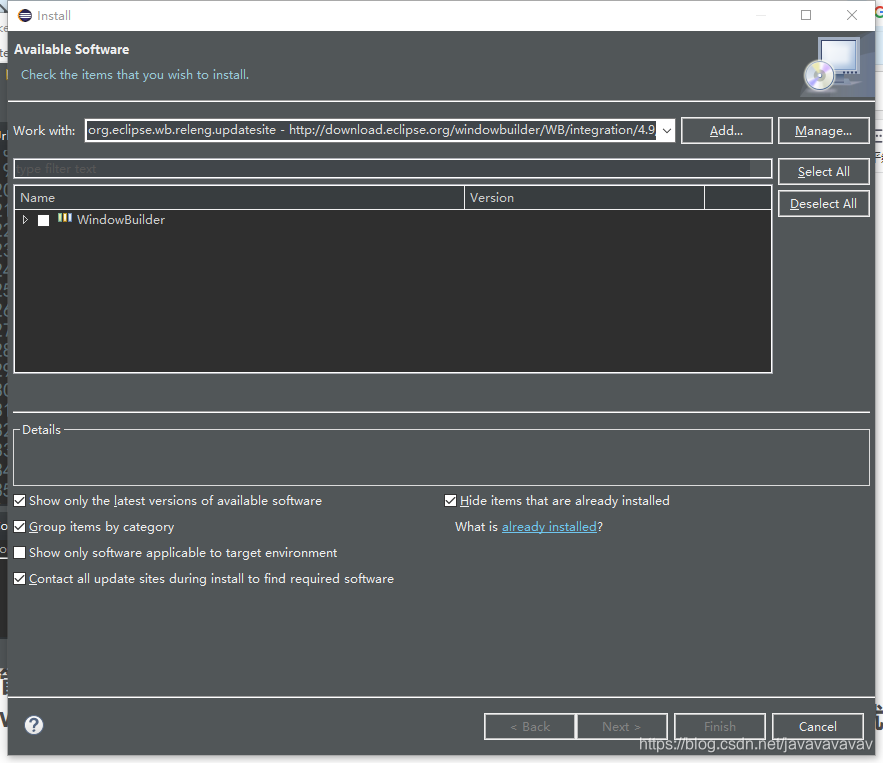Check the WindowBuilder checkbox
This screenshot has width=883, height=763.
[x=43, y=220]
